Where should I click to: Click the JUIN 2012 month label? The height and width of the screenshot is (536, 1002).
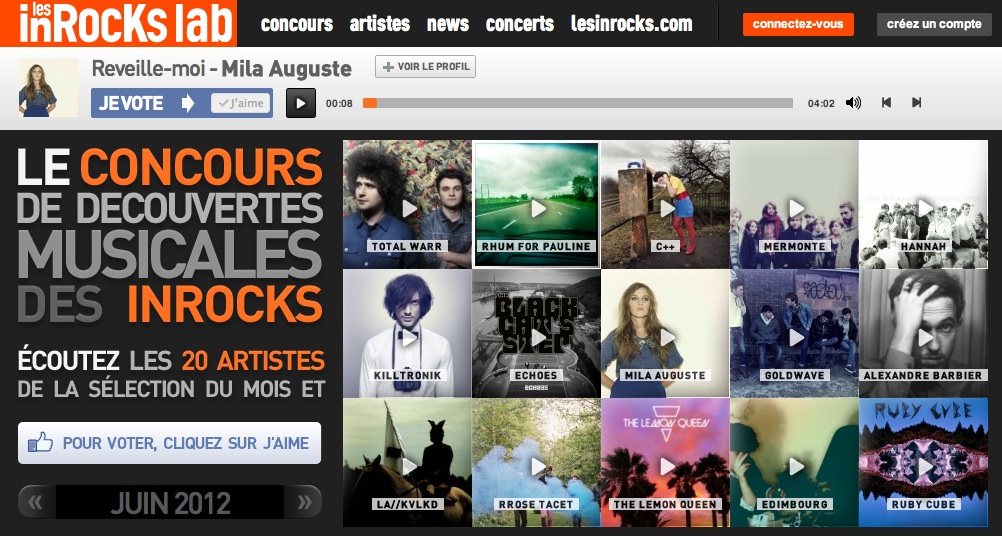170,503
